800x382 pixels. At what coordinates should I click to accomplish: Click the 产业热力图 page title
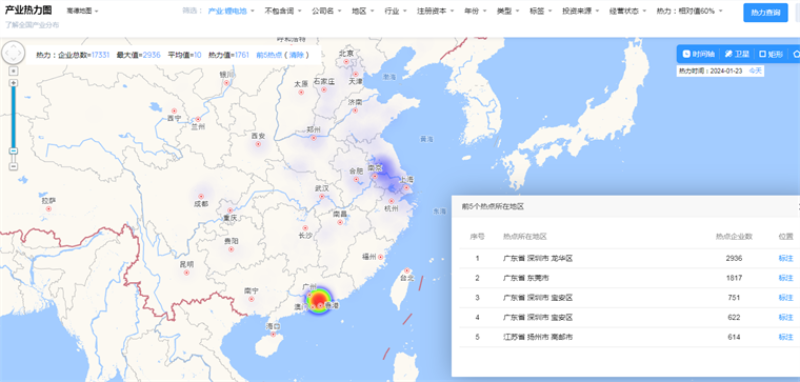pyautogui.click(x=29, y=10)
